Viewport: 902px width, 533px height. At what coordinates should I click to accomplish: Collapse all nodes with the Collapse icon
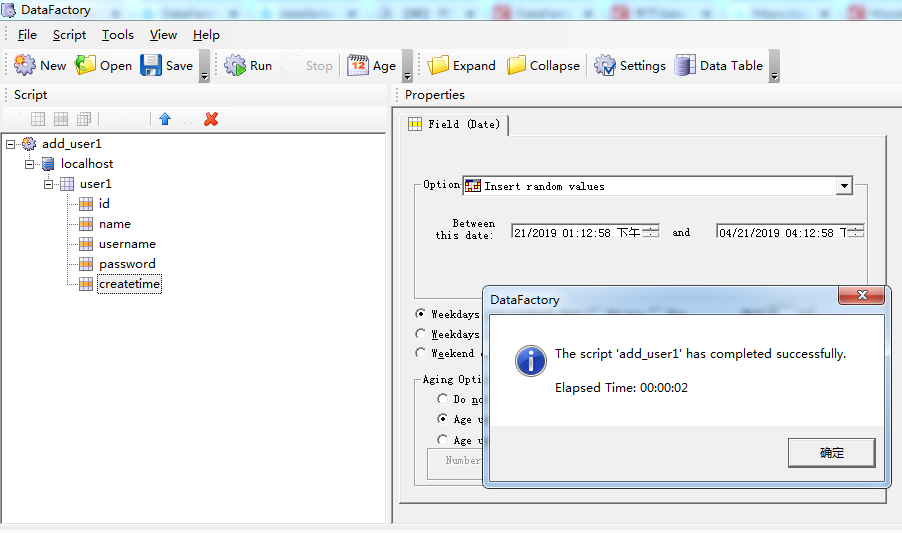pos(516,65)
